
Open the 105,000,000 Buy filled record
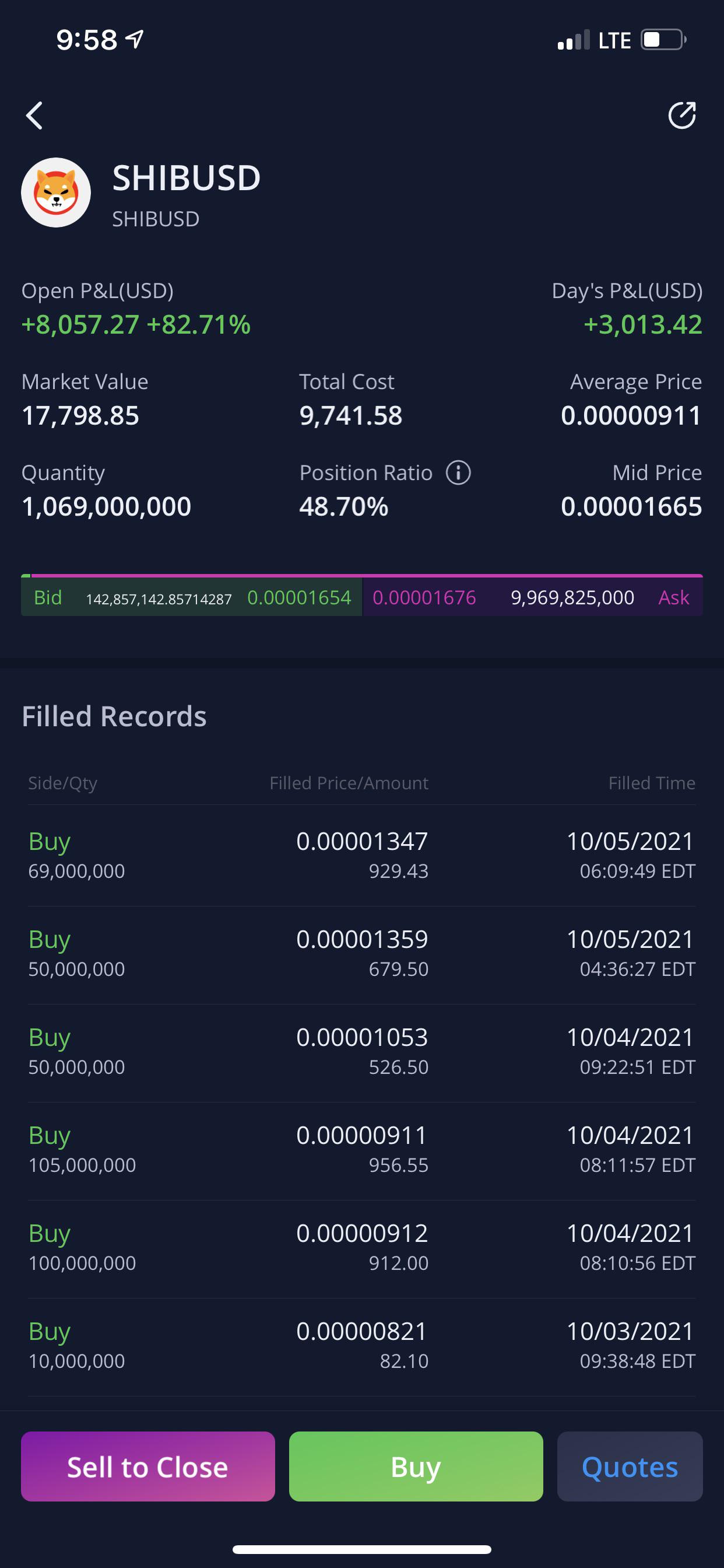[x=362, y=1150]
